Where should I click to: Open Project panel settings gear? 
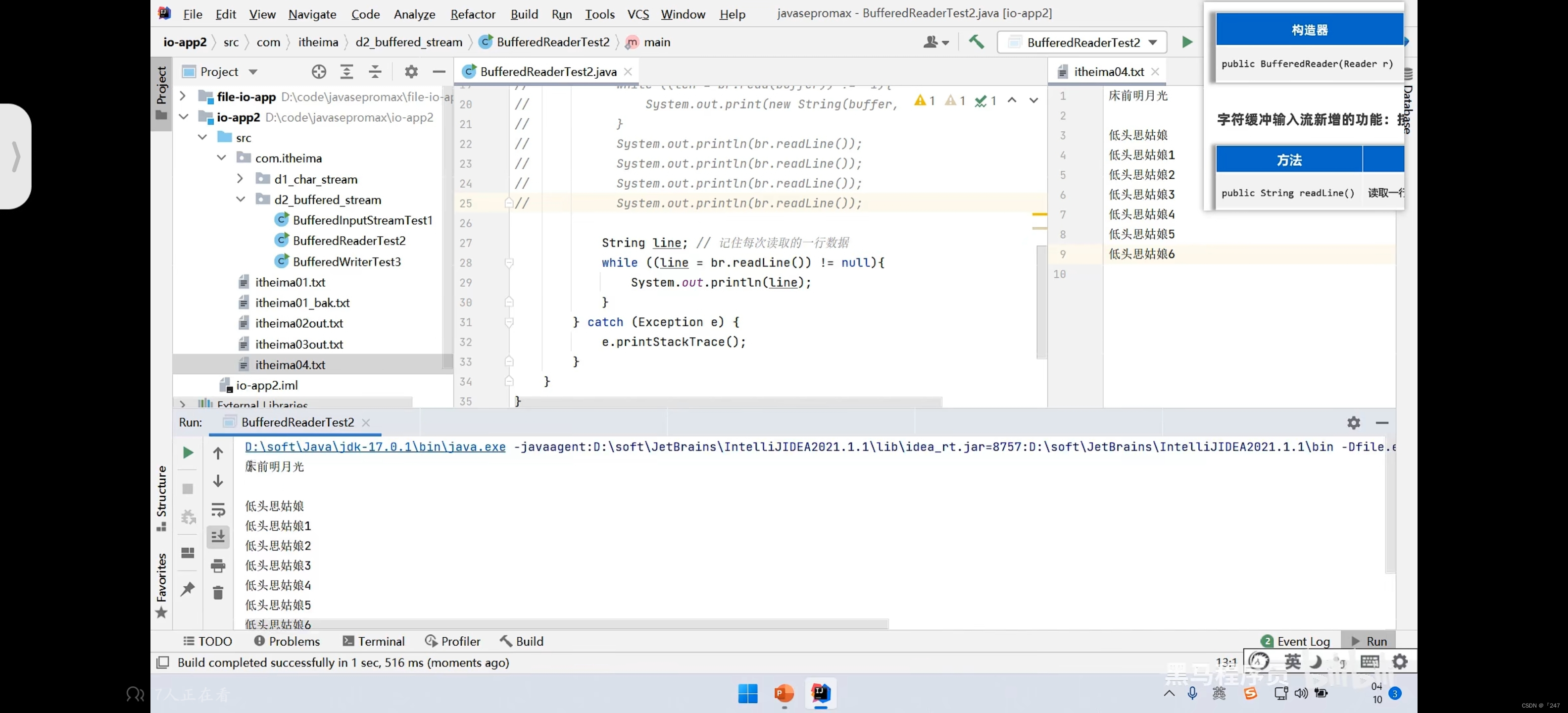pyautogui.click(x=411, y=72)
